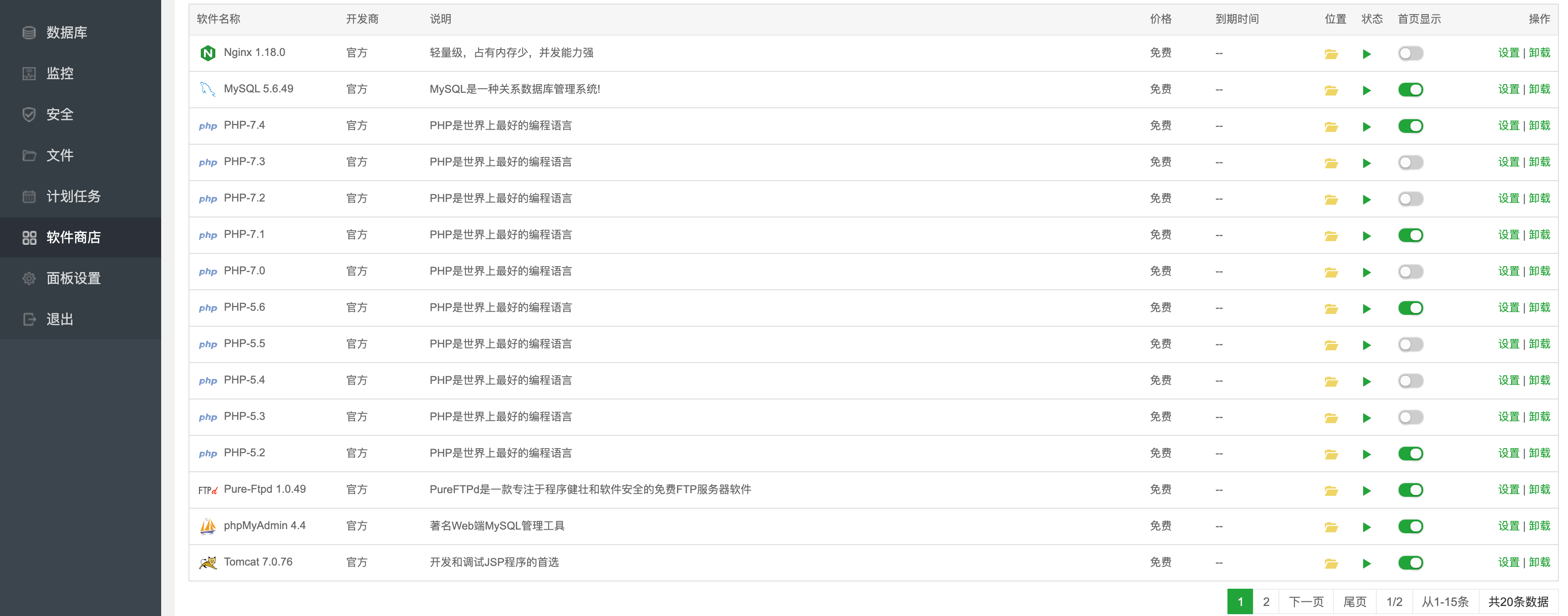The height and width of the screenshot is (616, 1568).
Task: Click the Tomcat cat logo icon
Action: pyautogui.click(x=208, y=562)
